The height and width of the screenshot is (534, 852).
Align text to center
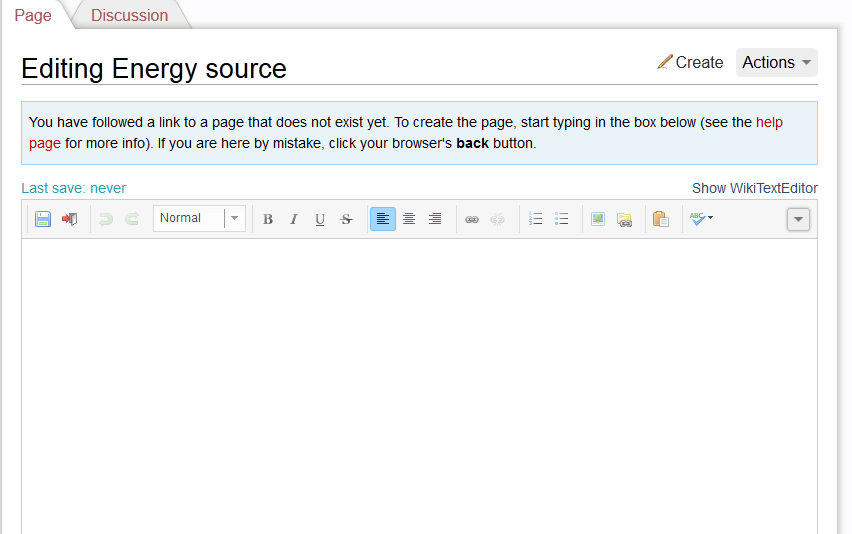click(x=409, y=219)
